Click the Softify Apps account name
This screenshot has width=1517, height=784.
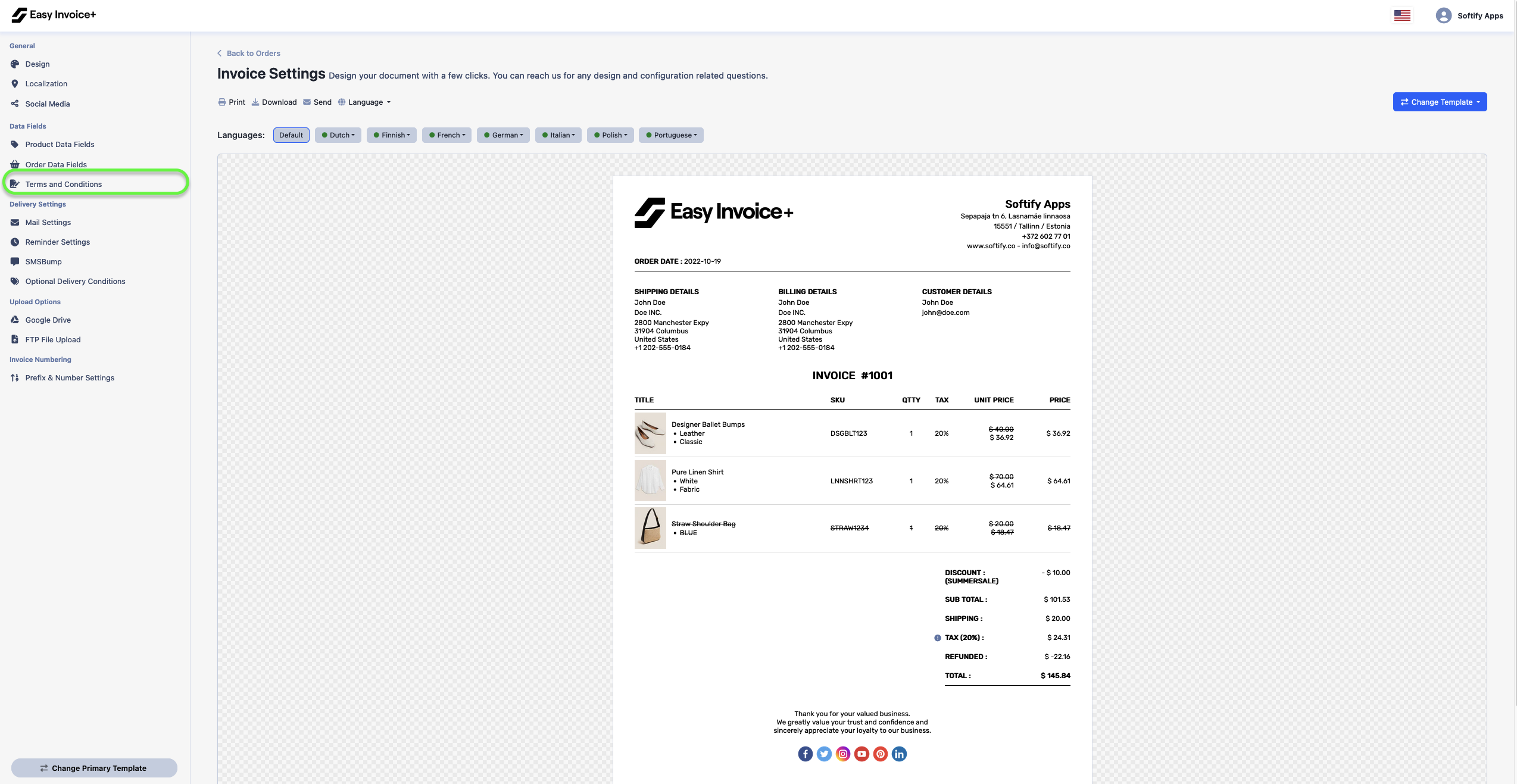(1480, 16)
